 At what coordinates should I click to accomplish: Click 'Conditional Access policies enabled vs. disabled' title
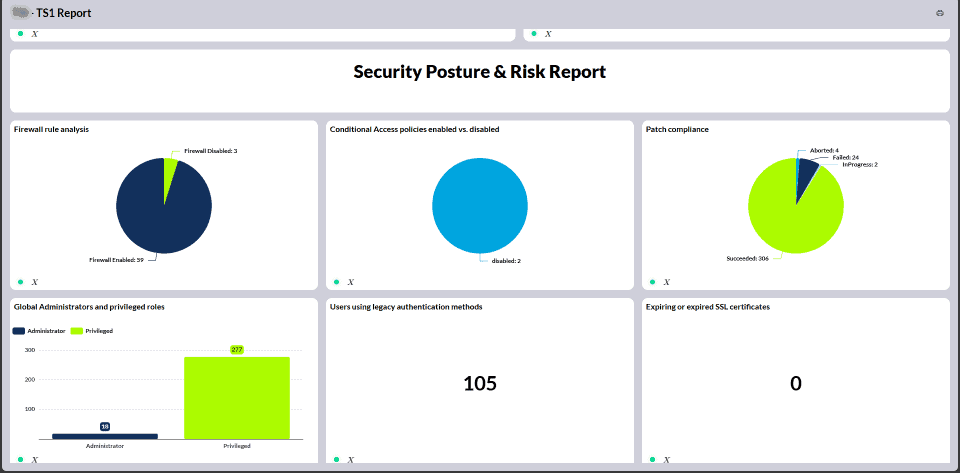coord(414,130)
